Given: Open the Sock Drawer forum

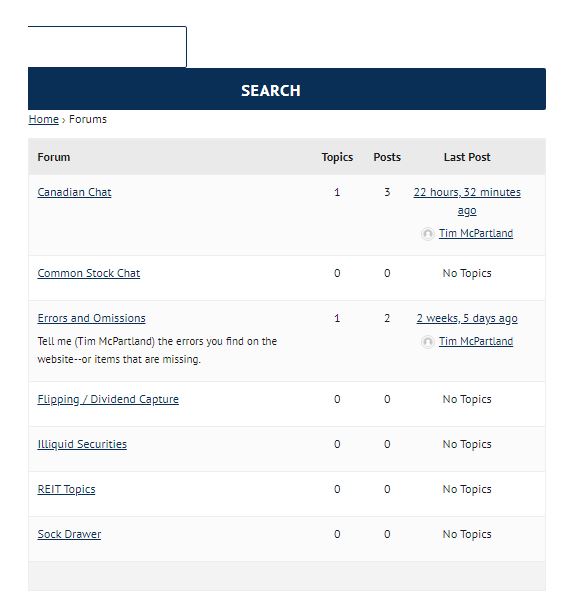Looking at the screenshot, I should point(69,534).
